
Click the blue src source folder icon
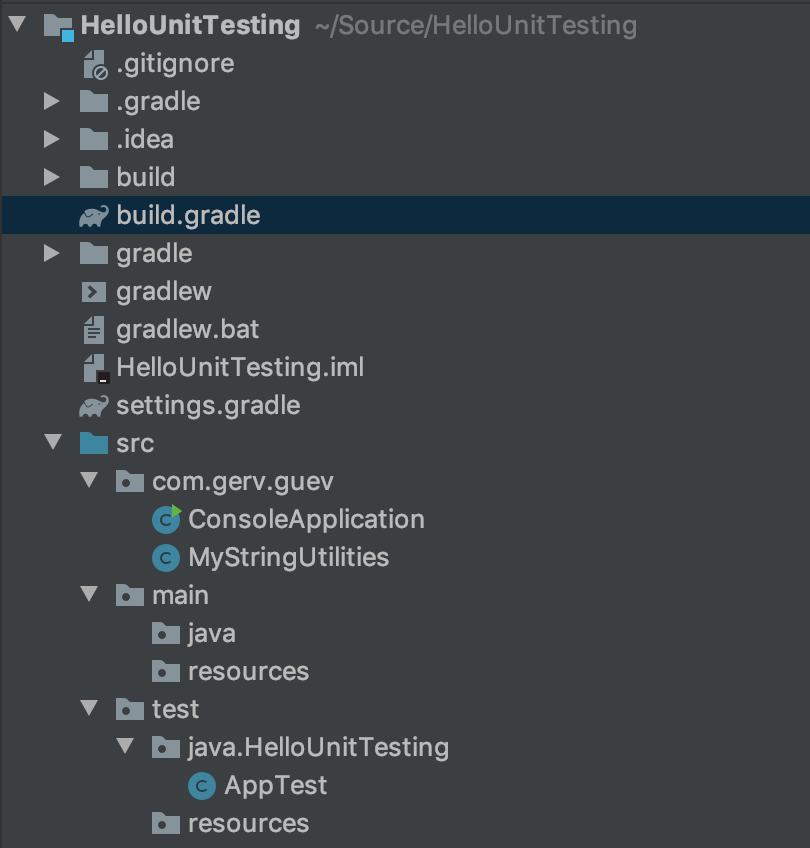[x=94, y=443]
